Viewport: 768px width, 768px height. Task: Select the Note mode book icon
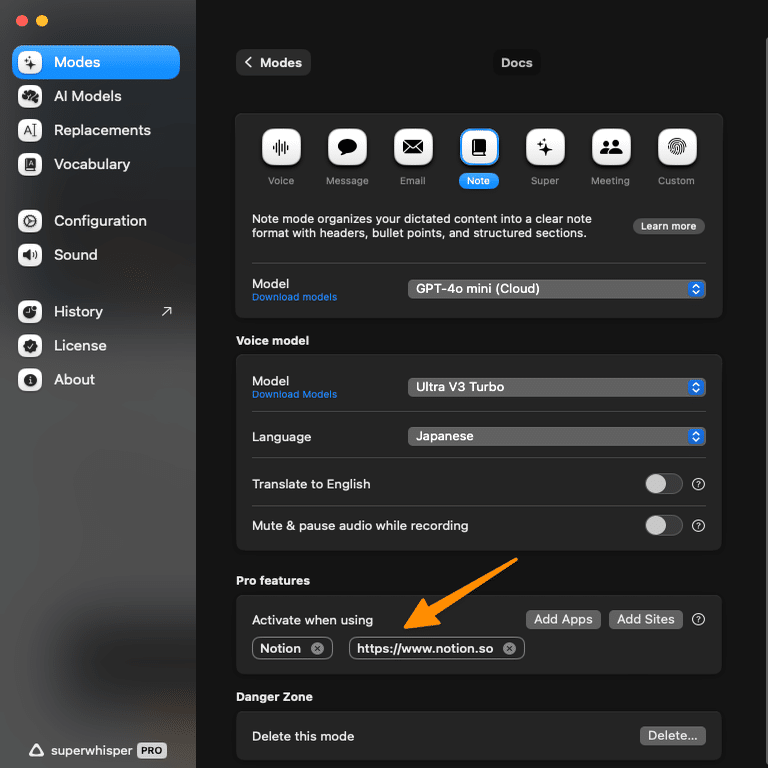[x=479, y=147]
